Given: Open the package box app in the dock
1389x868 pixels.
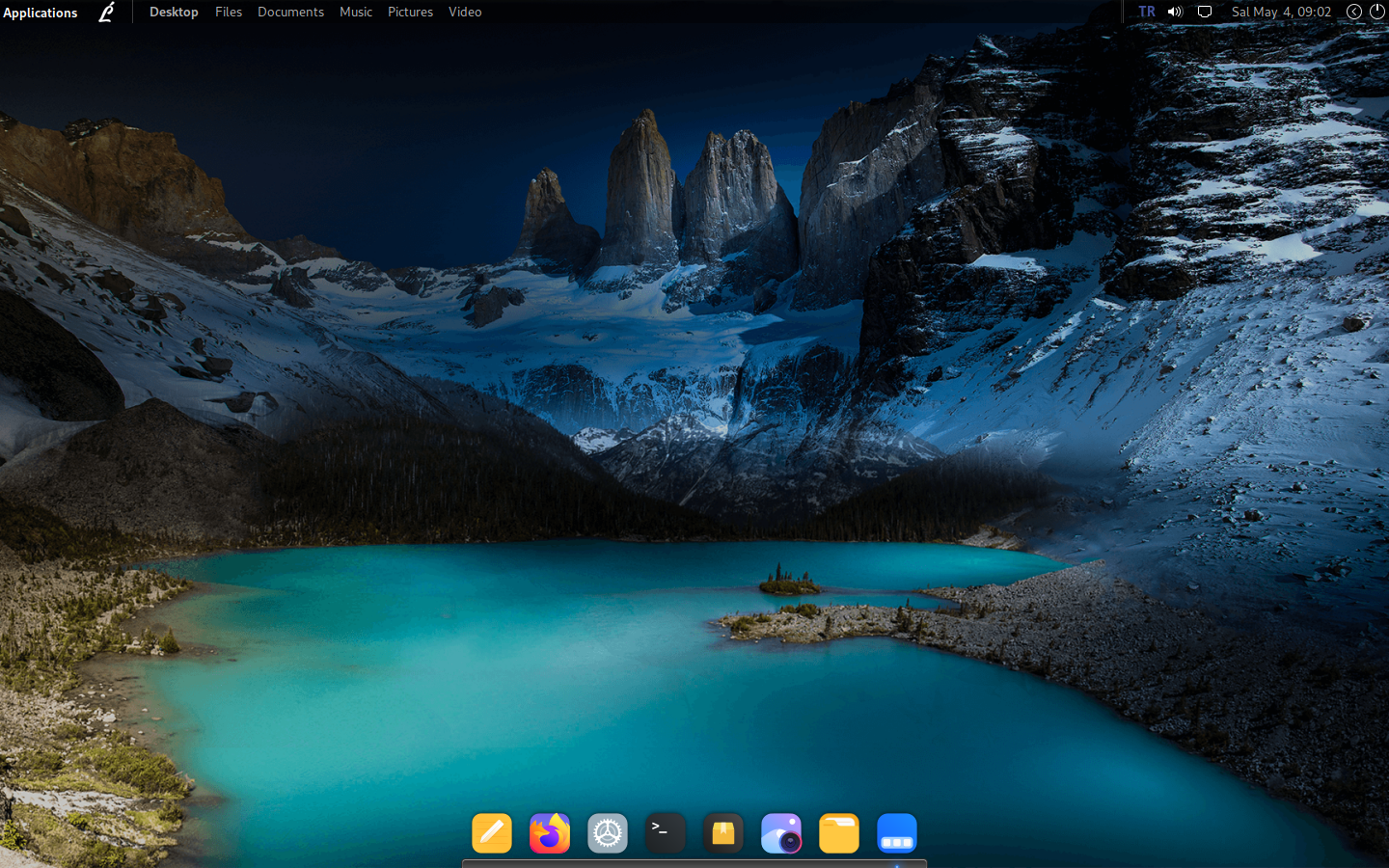Looking at the screenshot, I should pyautogui.click(x=723, y=833).
